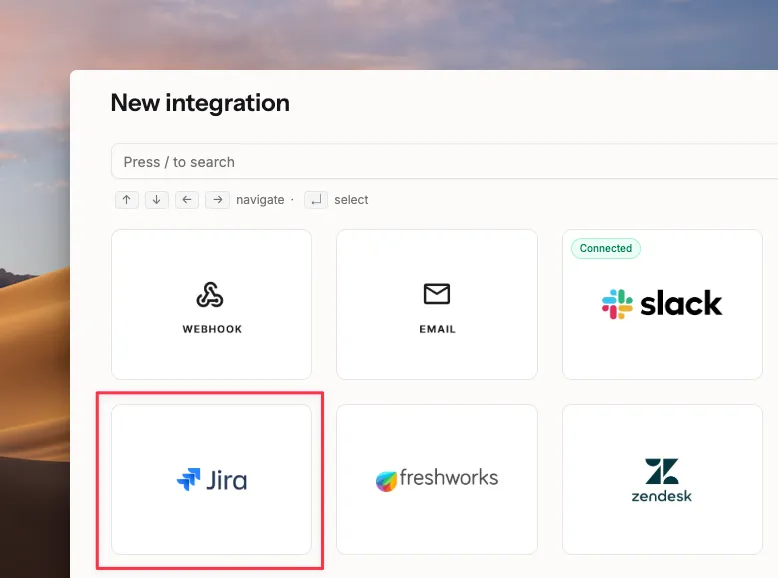This screenshot has height=578, width=778.
Task: Click the select hint label
Action: click(x=351, y=200)
